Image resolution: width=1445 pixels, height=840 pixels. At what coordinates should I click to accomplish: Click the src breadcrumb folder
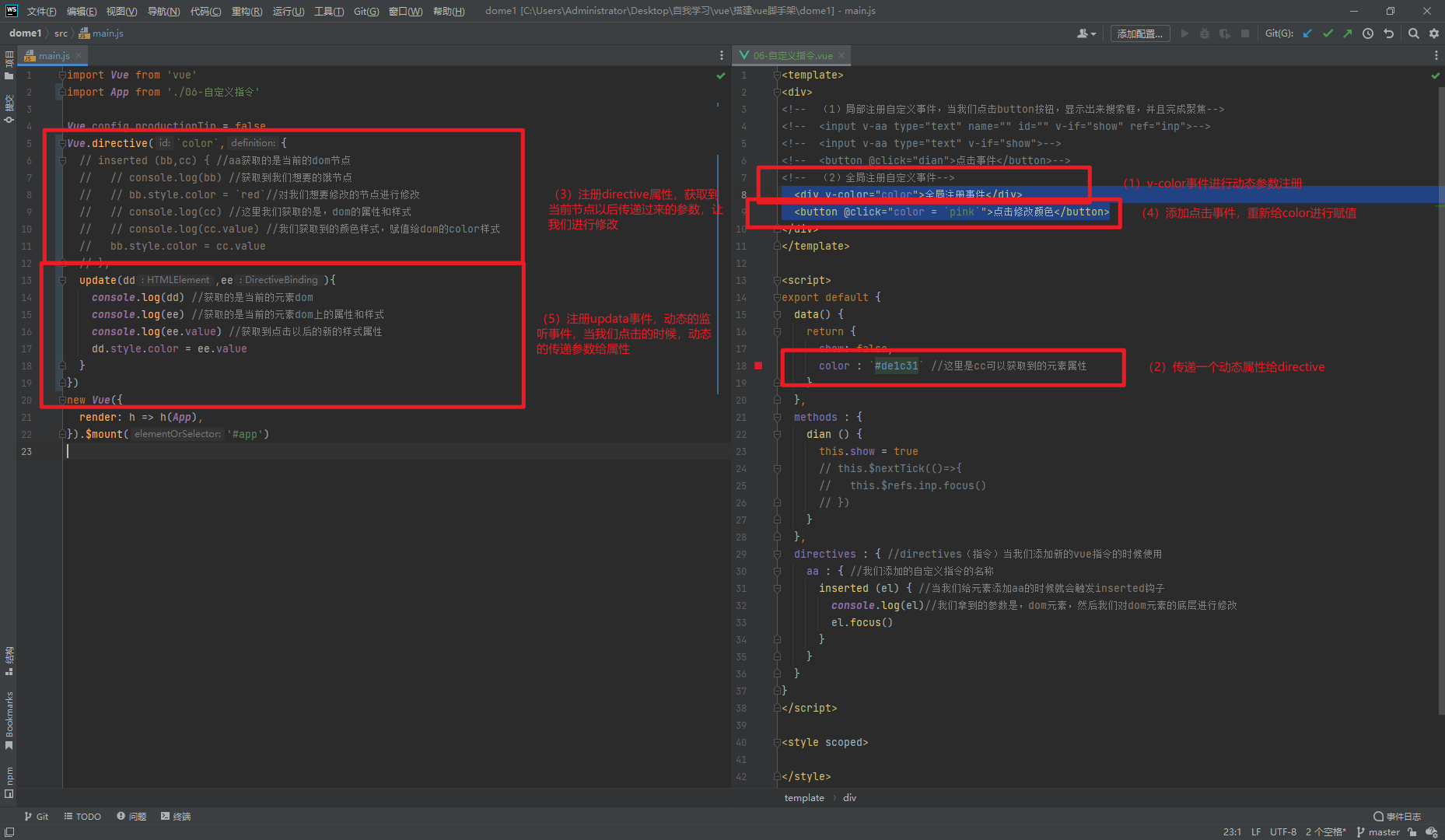61,33
